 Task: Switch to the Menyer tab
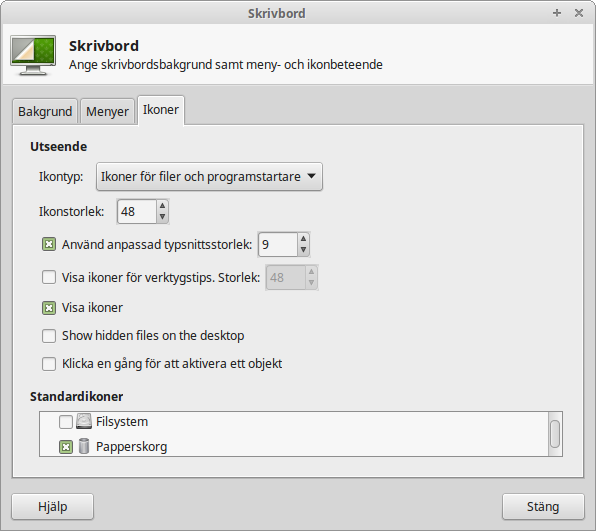pyautogui.click(x=108, y=111)
